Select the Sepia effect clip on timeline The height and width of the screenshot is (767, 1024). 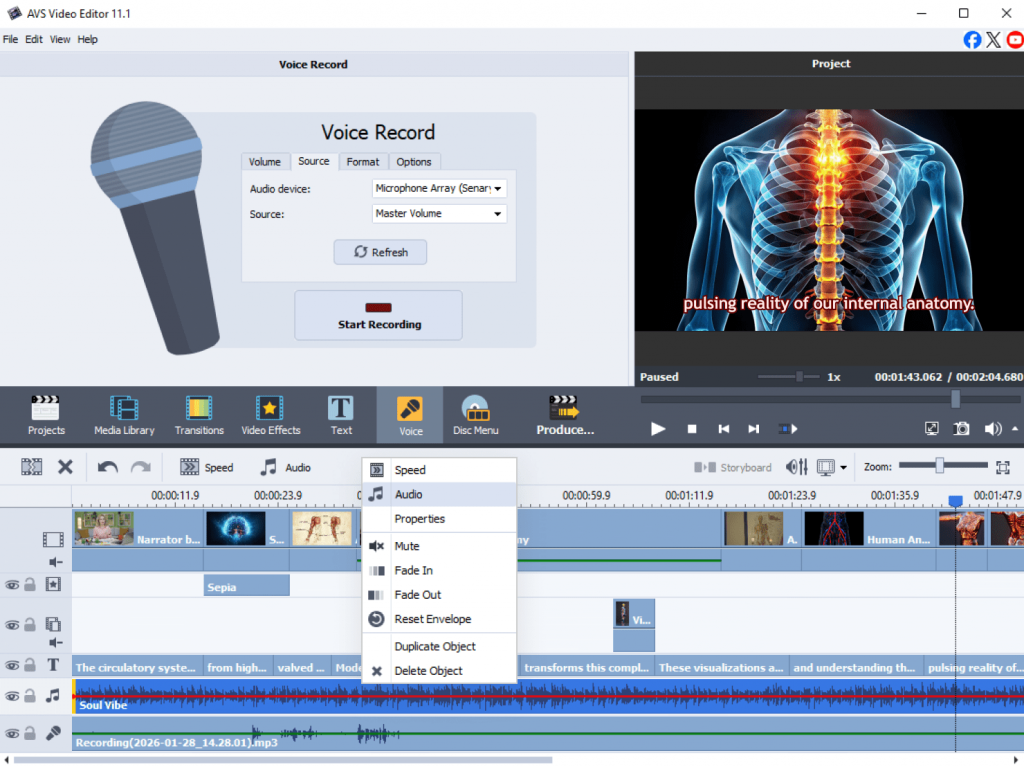click(246, 586)
